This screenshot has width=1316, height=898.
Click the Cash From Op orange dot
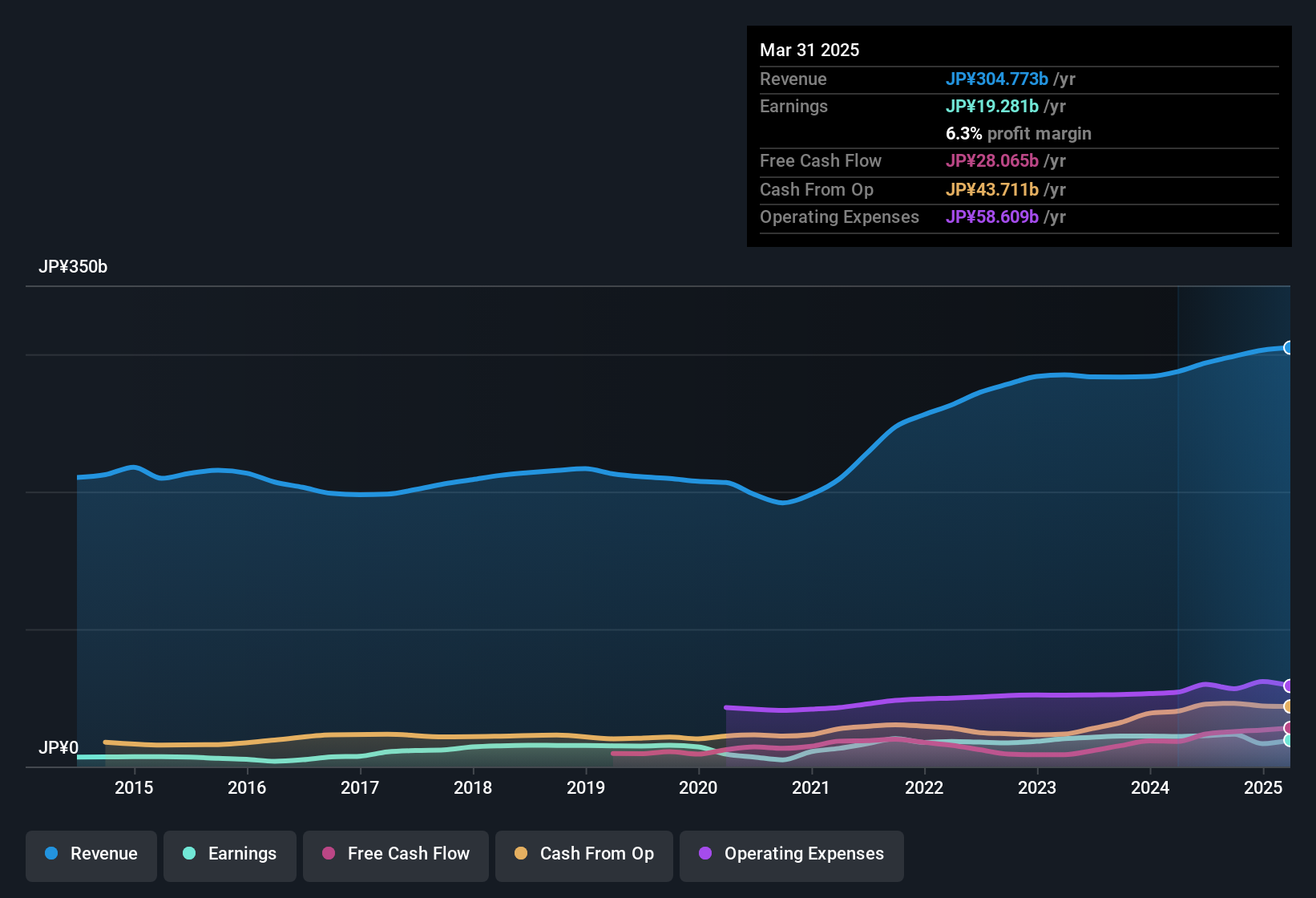click(x=521, y=854)
